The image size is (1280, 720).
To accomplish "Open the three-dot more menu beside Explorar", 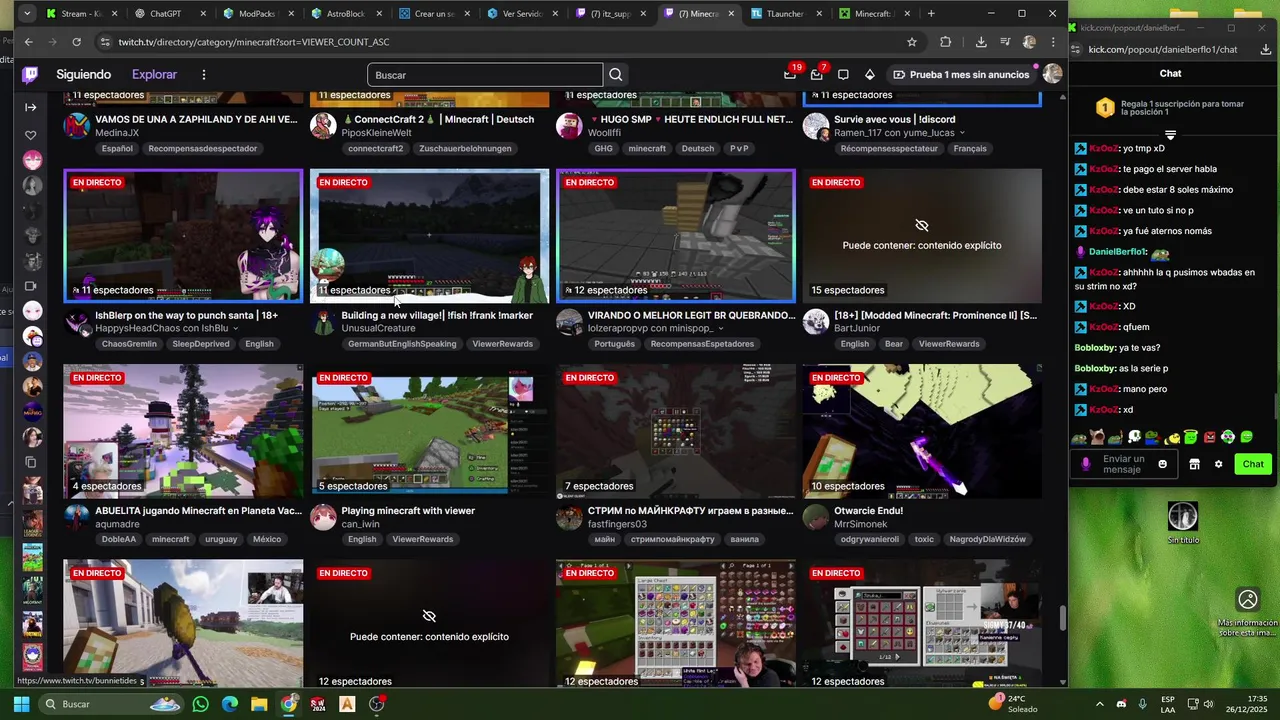I will pos(204,75).
